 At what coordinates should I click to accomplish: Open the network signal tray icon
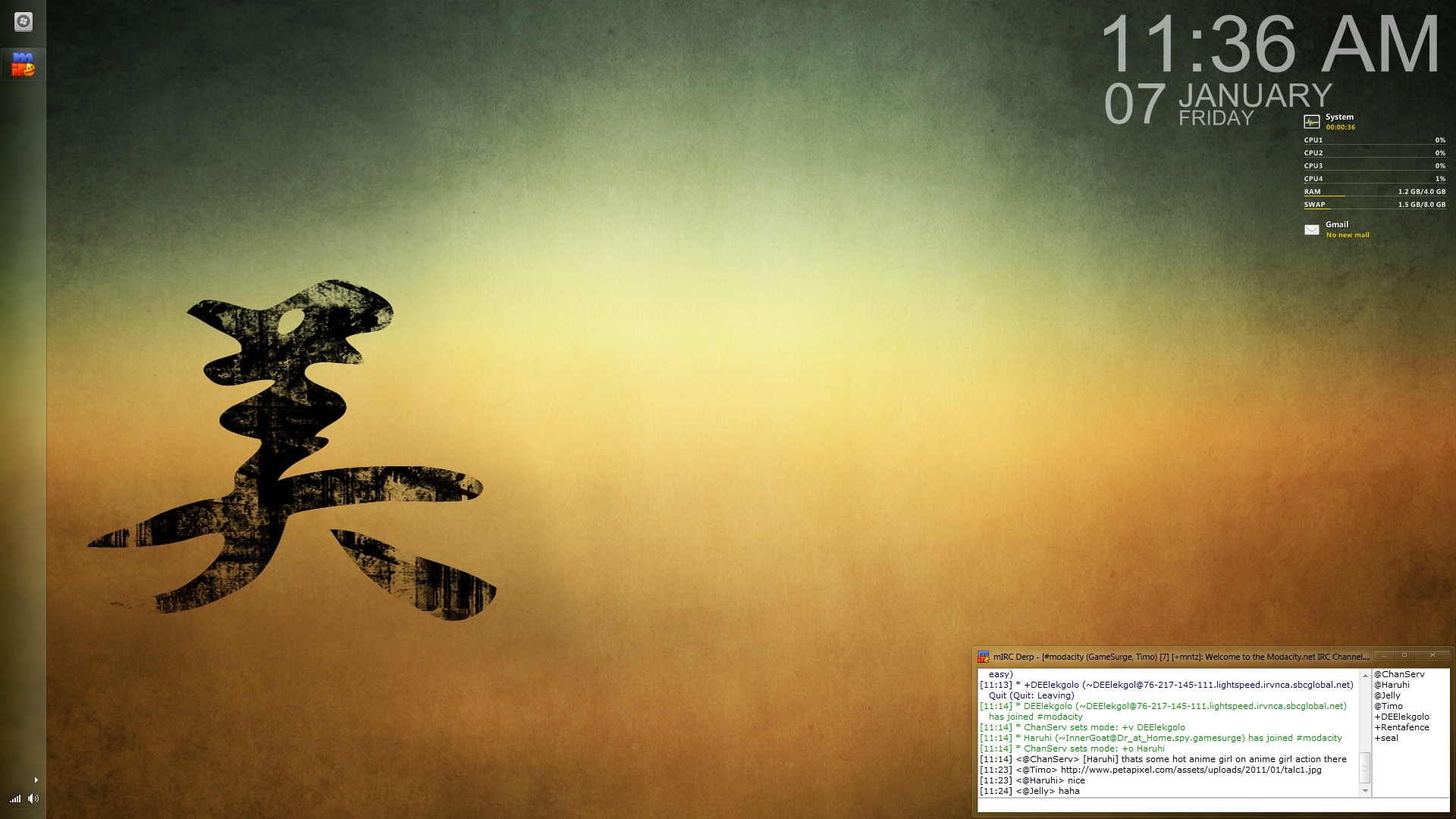click(15, 799)
